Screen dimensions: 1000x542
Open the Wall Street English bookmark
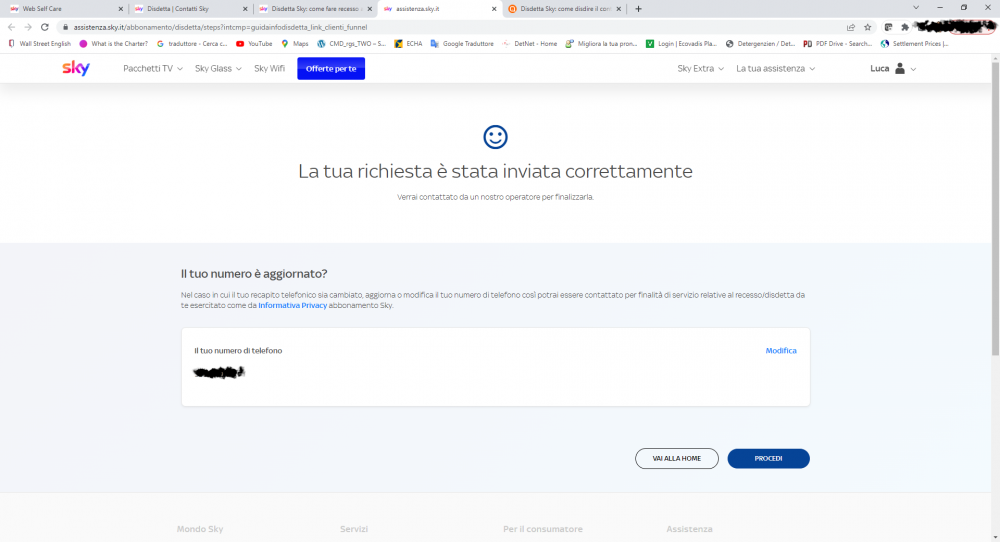(39, 44)
